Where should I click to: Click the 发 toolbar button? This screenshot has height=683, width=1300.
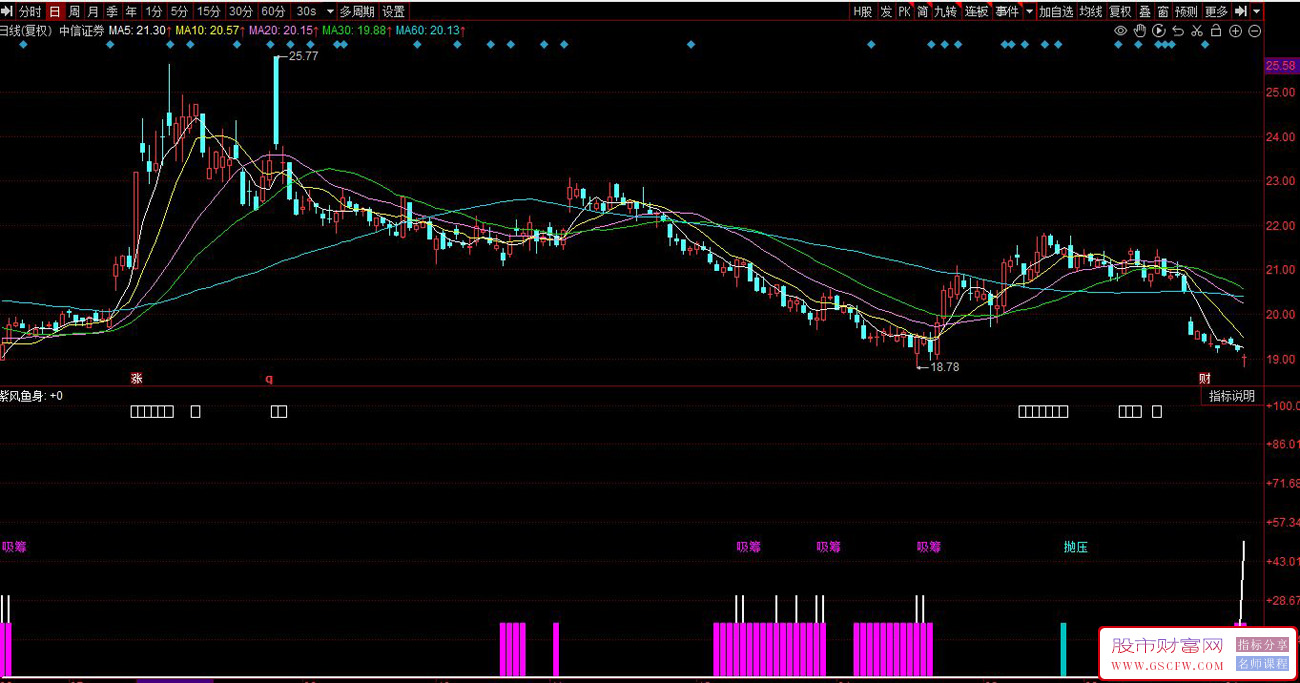click(x=886, y=11)
